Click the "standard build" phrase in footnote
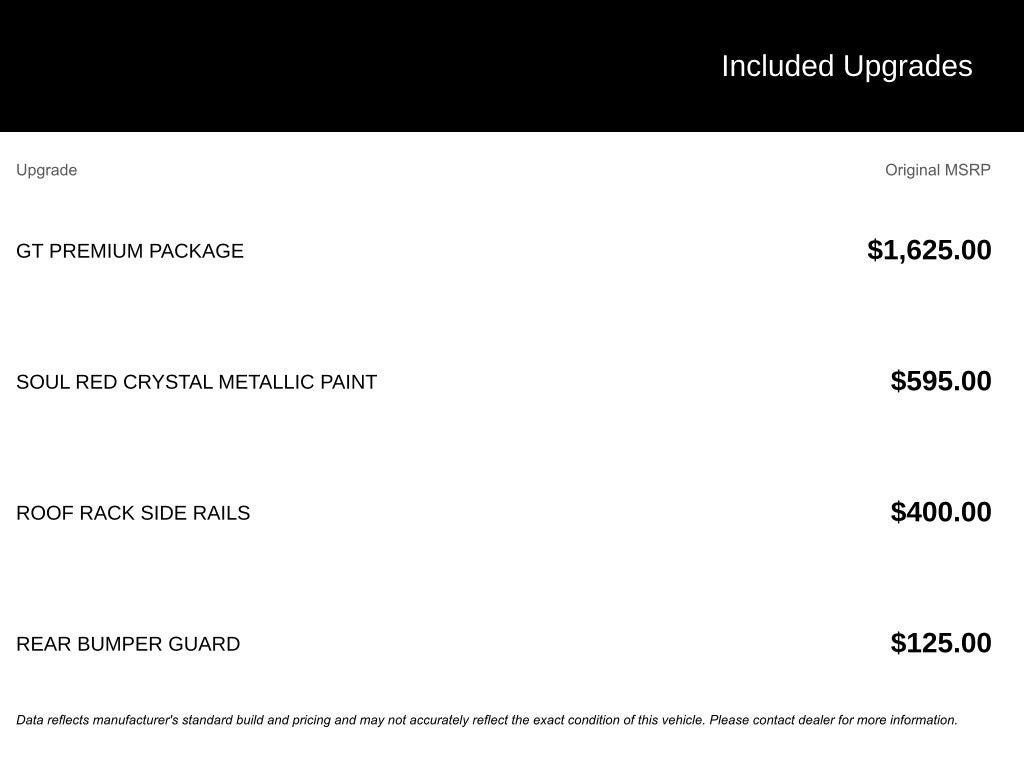Screen dimensions: 1024x768 coord(222,720)
